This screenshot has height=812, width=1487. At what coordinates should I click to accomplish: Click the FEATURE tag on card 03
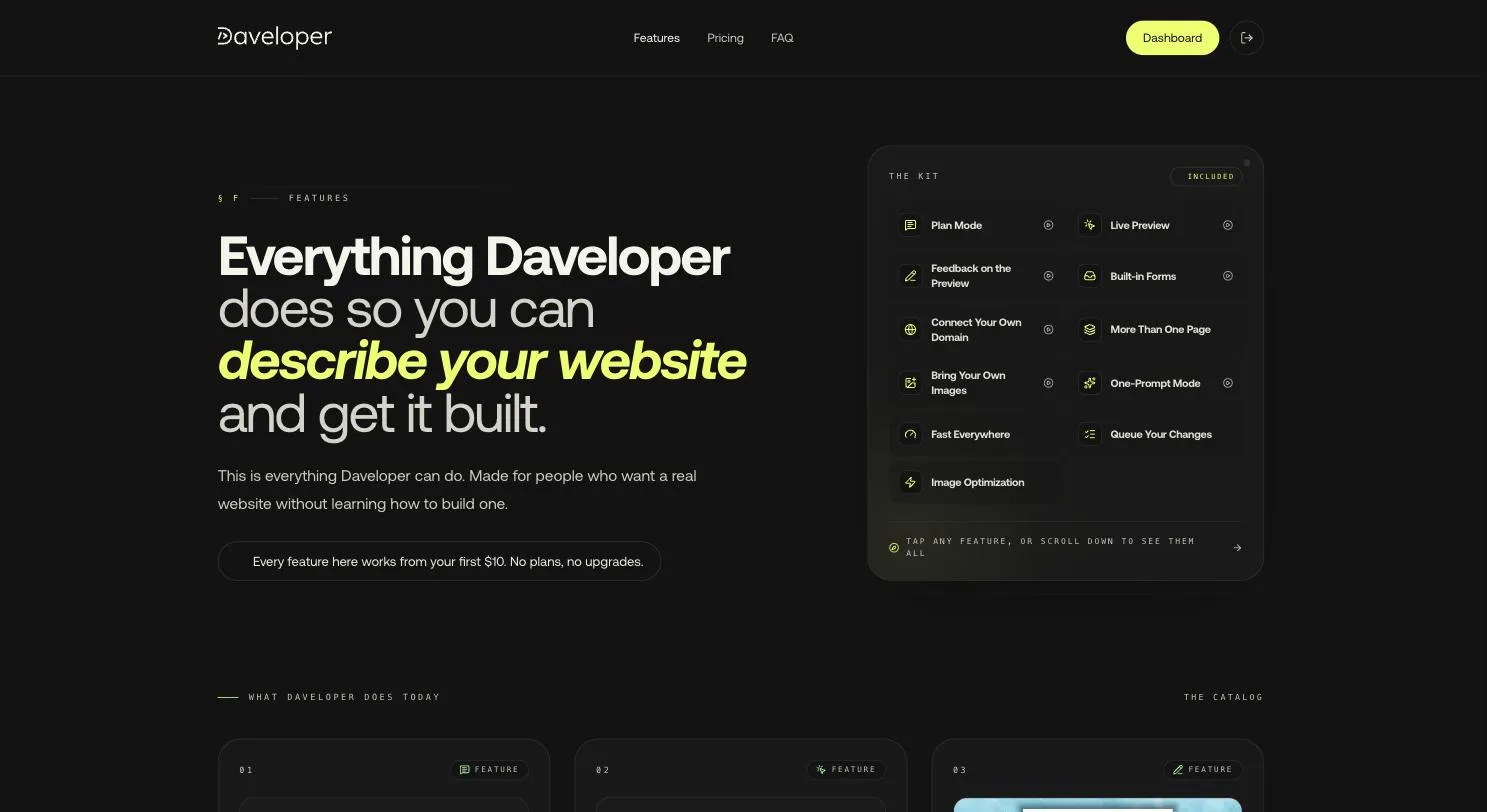pos(1203,770)
